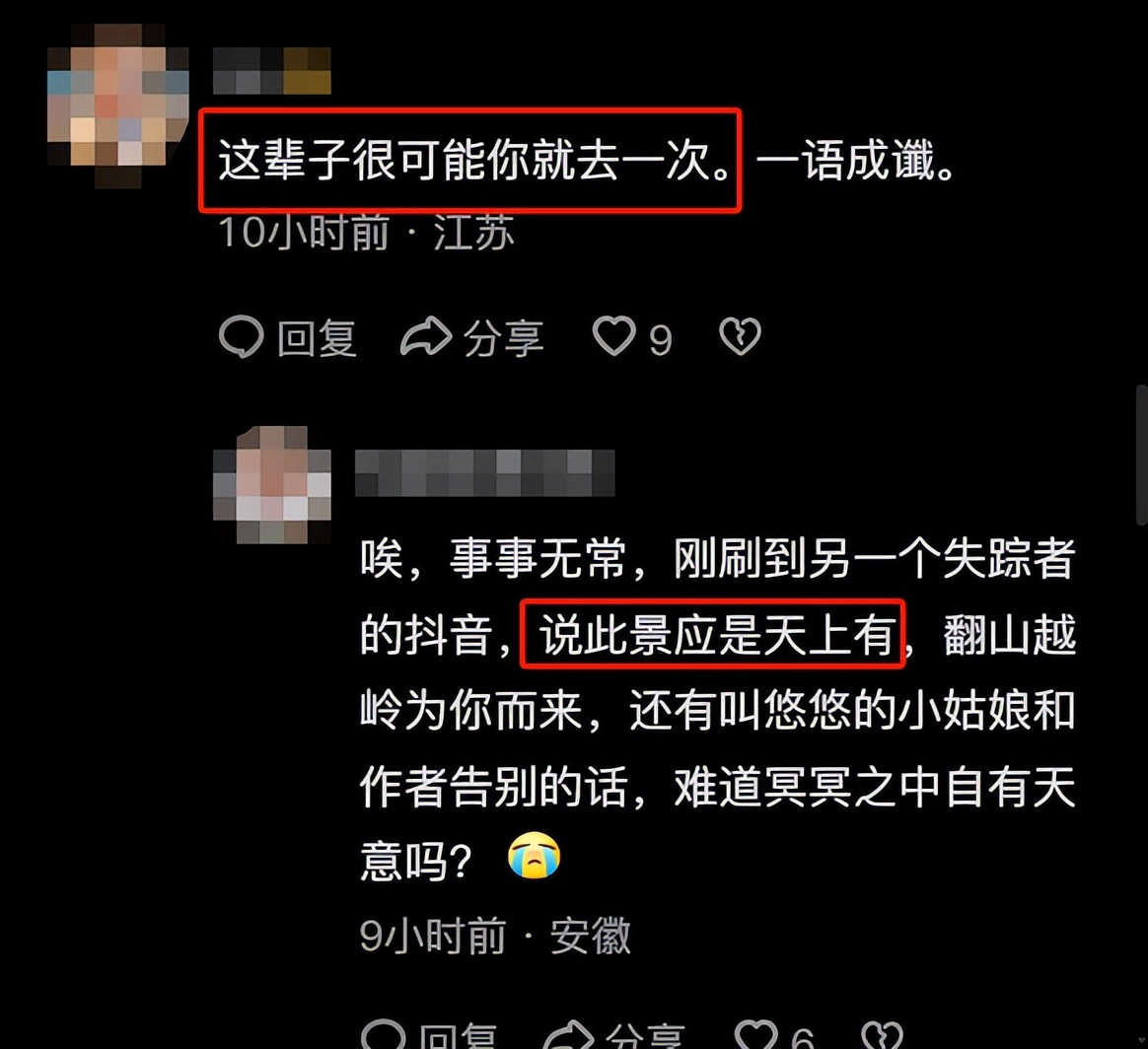Tap broken heart icon on Anhui comment
The width and height of the screenshot is (1148, 1049).
(882, 1034)
